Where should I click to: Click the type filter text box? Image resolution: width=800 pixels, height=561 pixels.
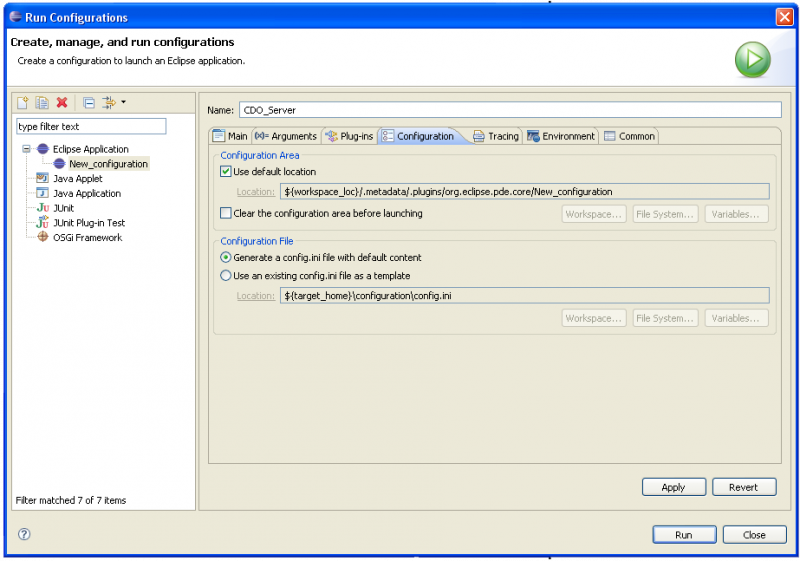click(91, 126)
